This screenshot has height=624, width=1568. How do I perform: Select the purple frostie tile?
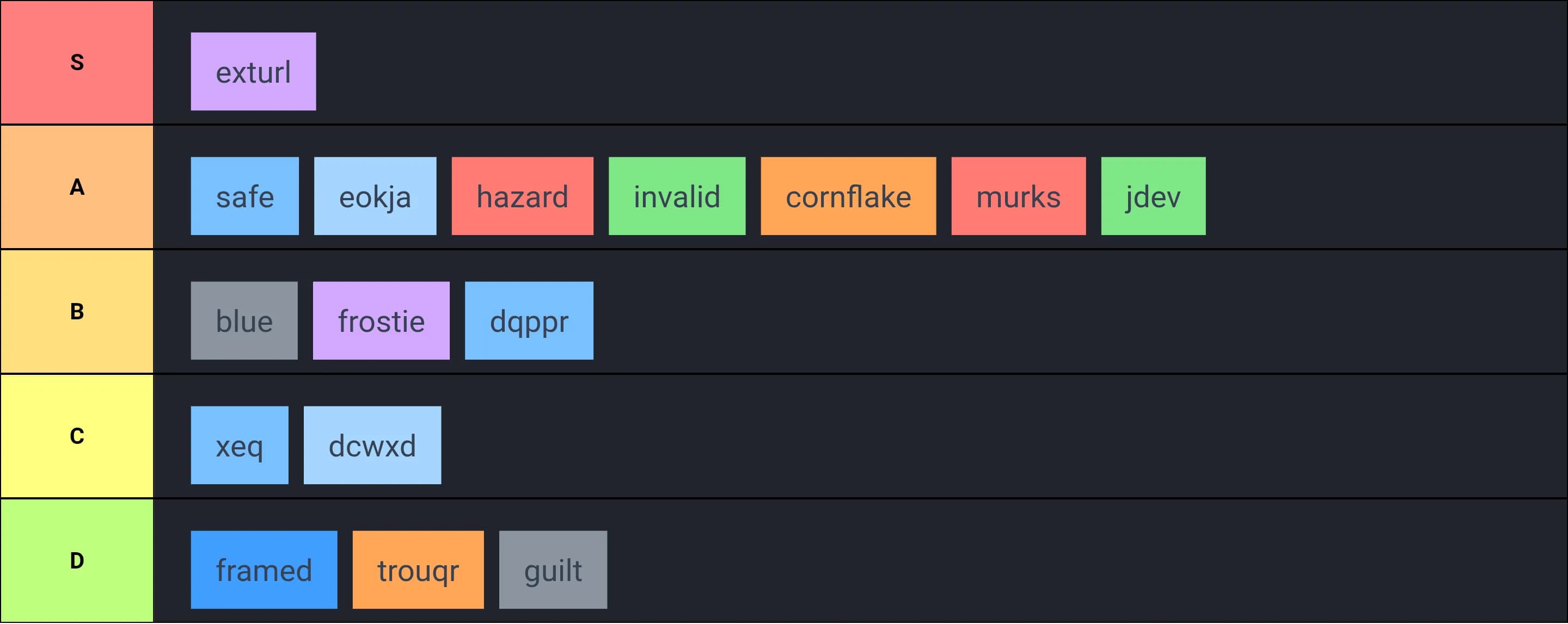[x=381, y=321]
